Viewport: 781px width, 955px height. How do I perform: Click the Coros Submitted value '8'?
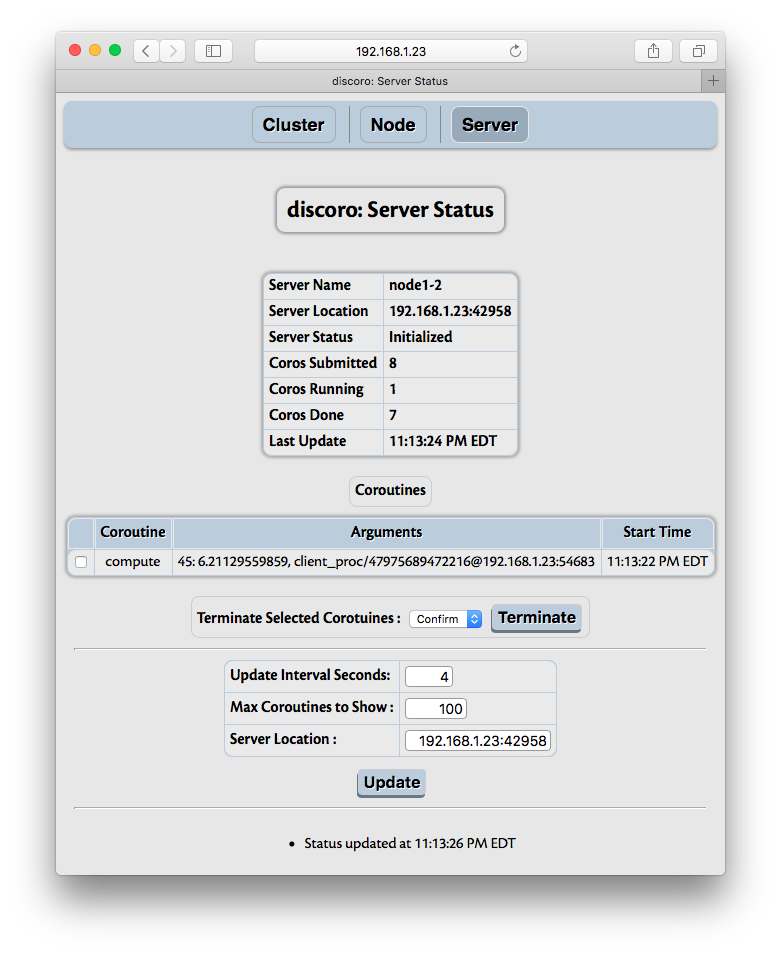pos(393,363)
